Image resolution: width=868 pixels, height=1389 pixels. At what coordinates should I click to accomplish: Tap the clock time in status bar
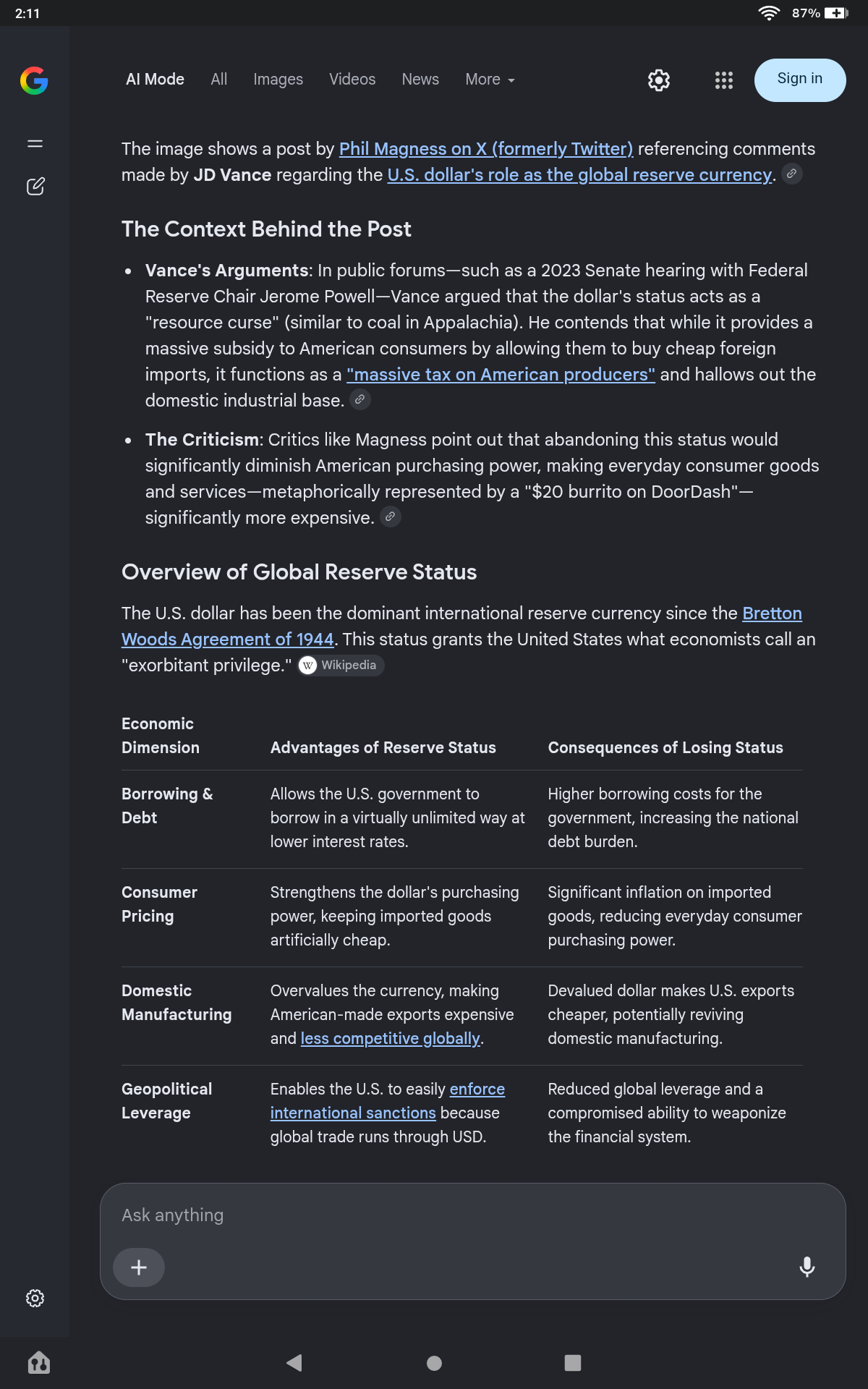27,13
